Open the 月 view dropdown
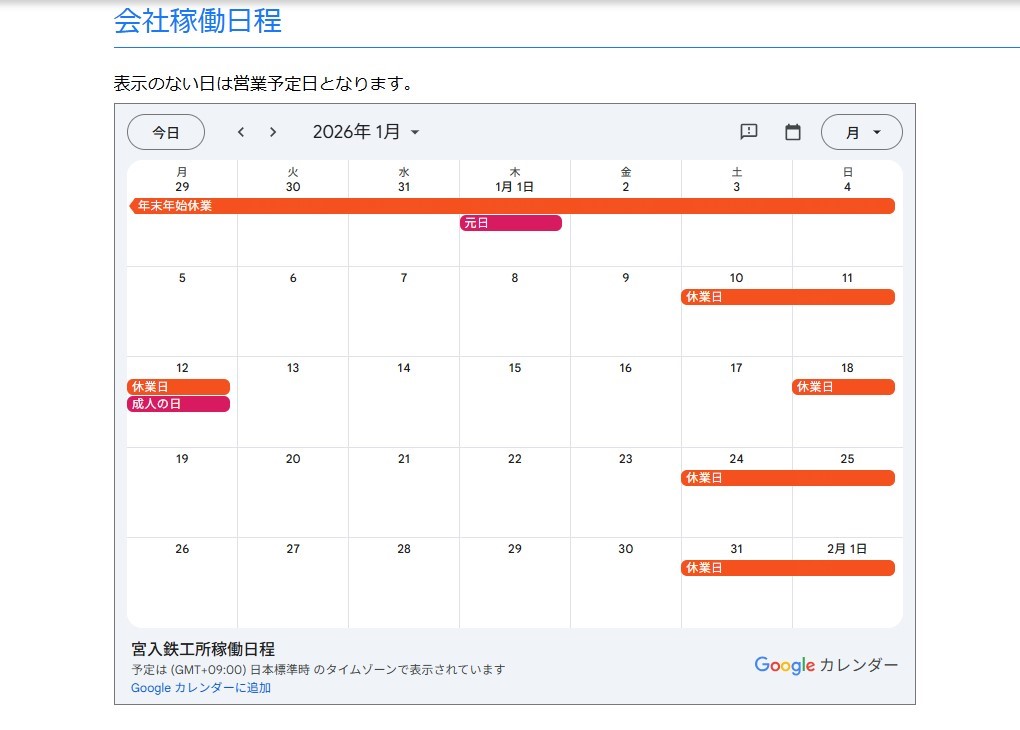The height and width of the screenshot is (730, 1020). coord(861,132)
